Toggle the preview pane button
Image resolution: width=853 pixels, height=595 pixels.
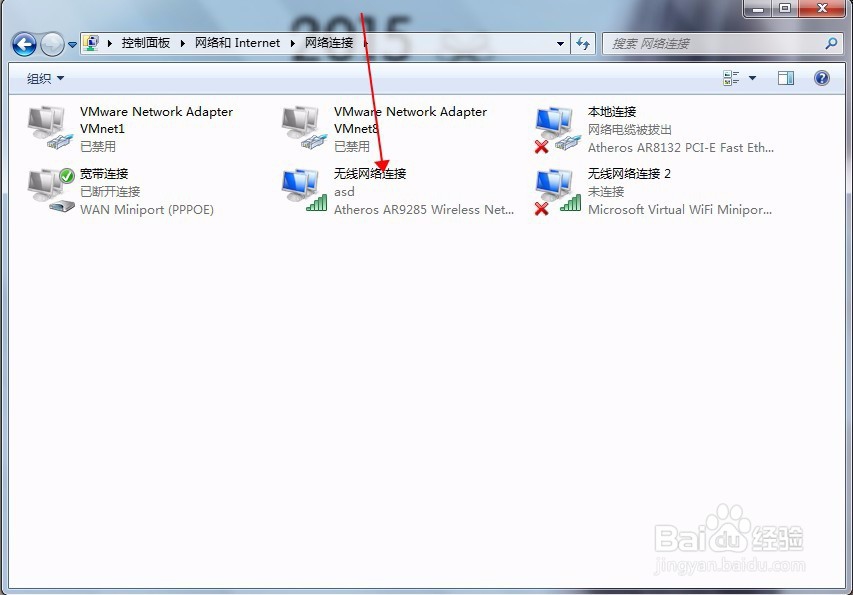point(786,77)
